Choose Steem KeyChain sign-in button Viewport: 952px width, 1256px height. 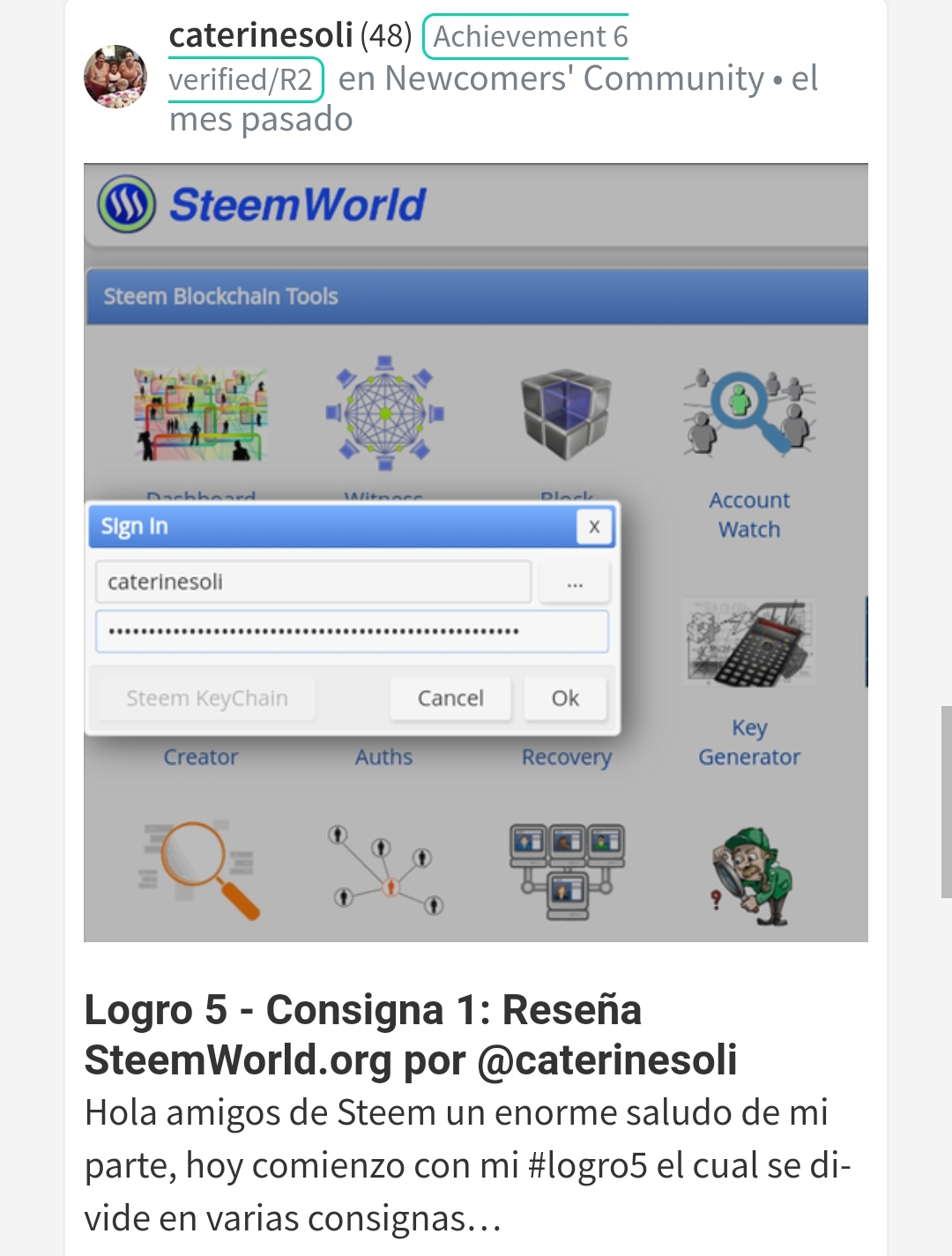click(x=207, y=699)
